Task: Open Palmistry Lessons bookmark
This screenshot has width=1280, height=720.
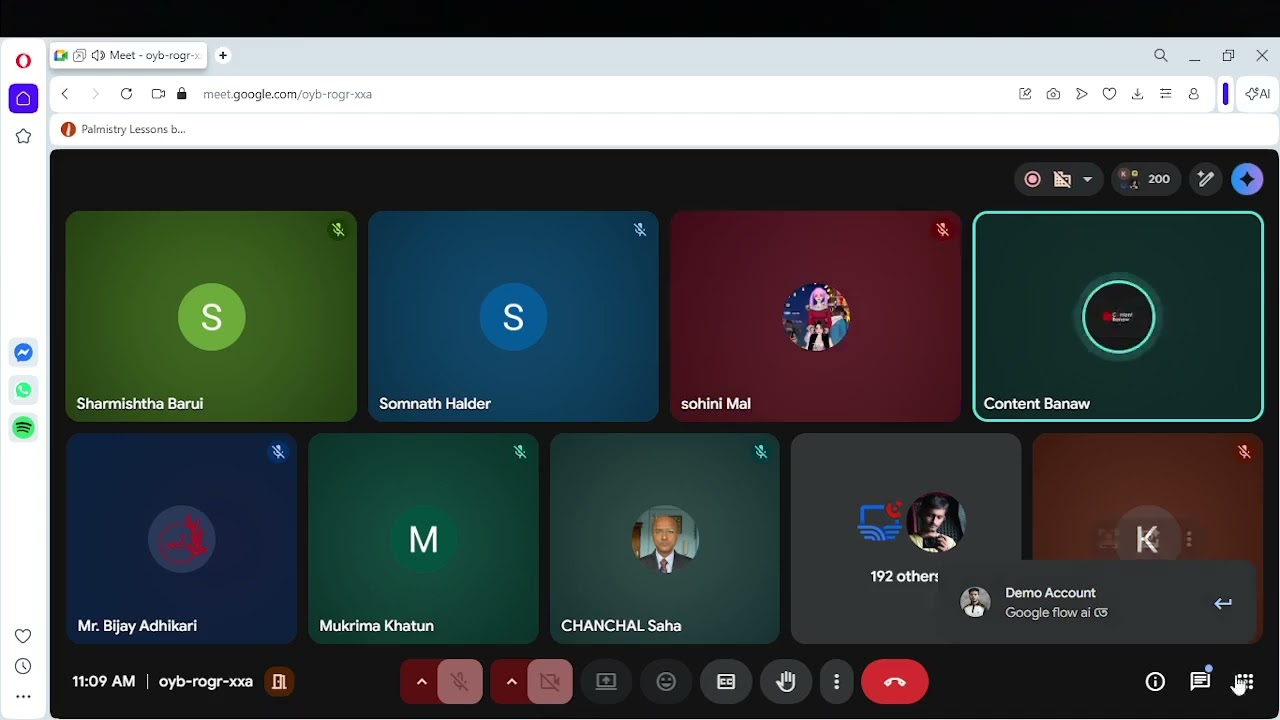Action: (124, 129)
